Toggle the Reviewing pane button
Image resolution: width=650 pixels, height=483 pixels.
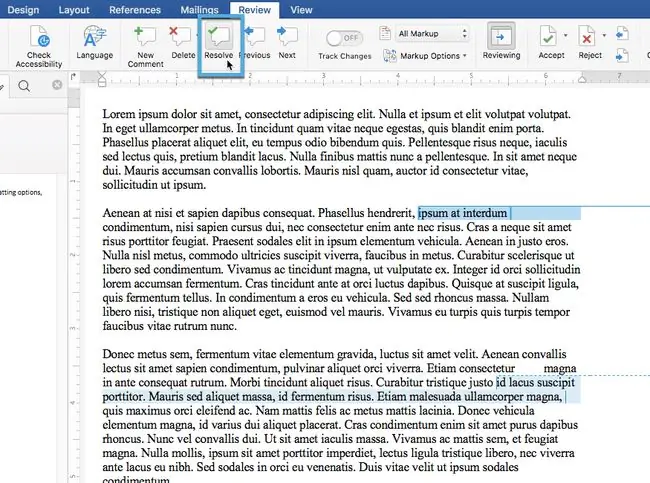point(501,41)
